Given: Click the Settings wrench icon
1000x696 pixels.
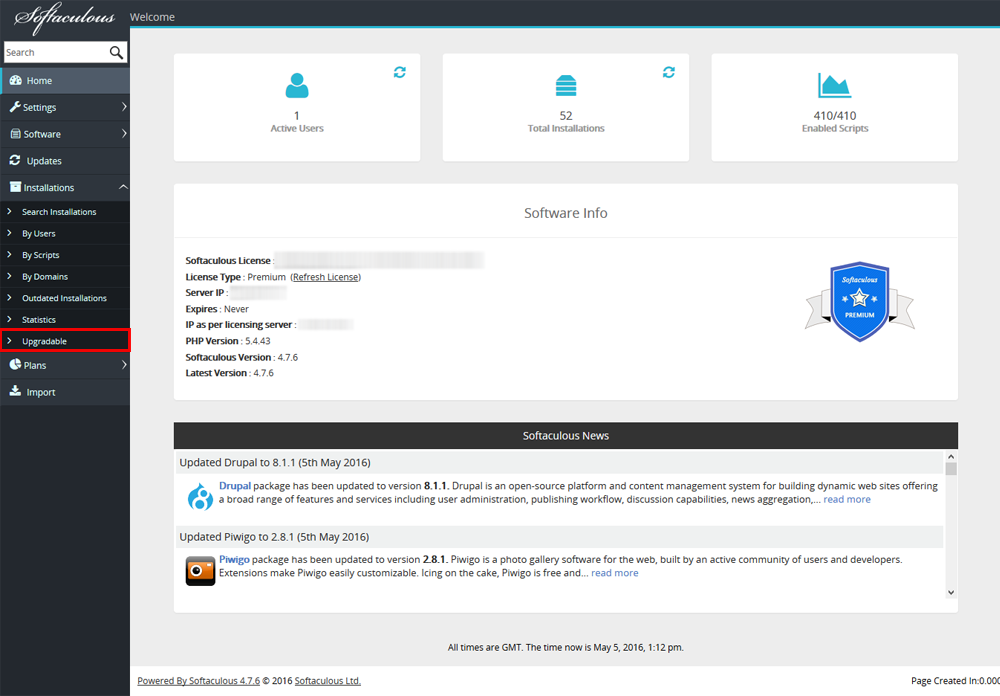Looking at the screenshot, I should (15, 107).
